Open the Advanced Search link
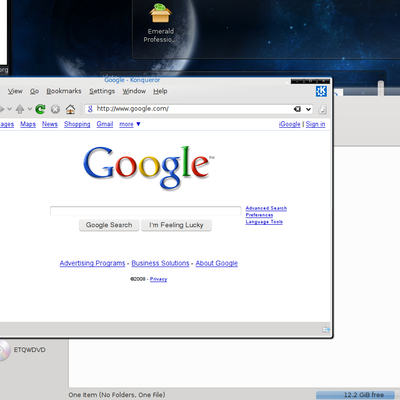 266,208
